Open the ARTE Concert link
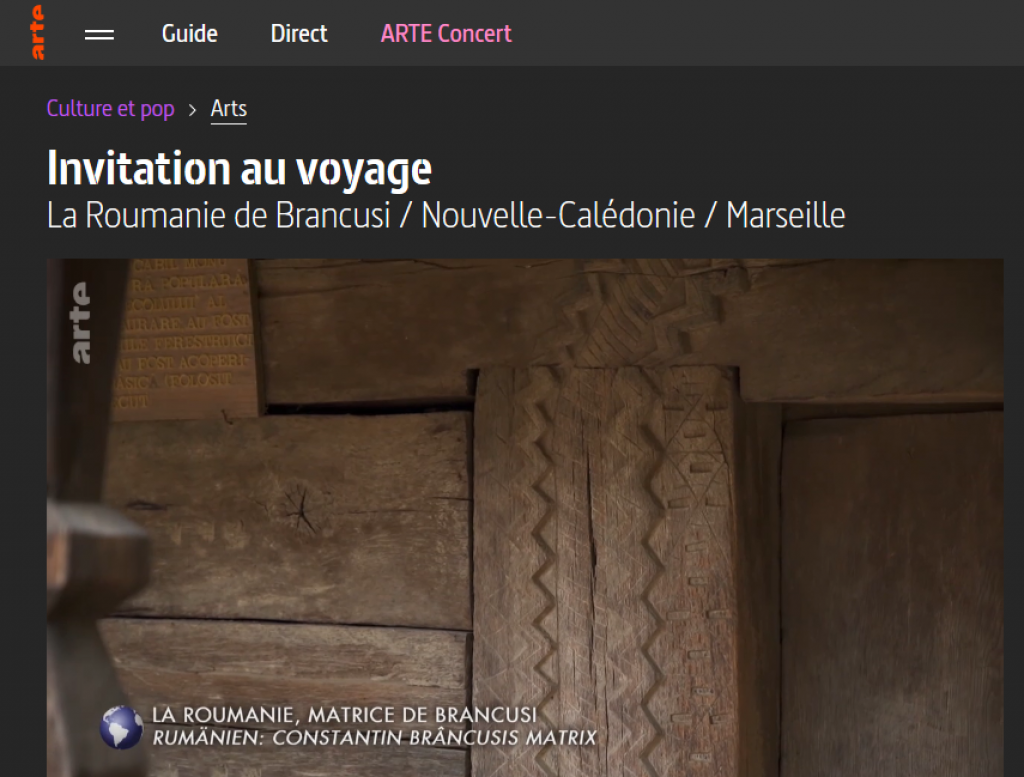 coord(446,33)
